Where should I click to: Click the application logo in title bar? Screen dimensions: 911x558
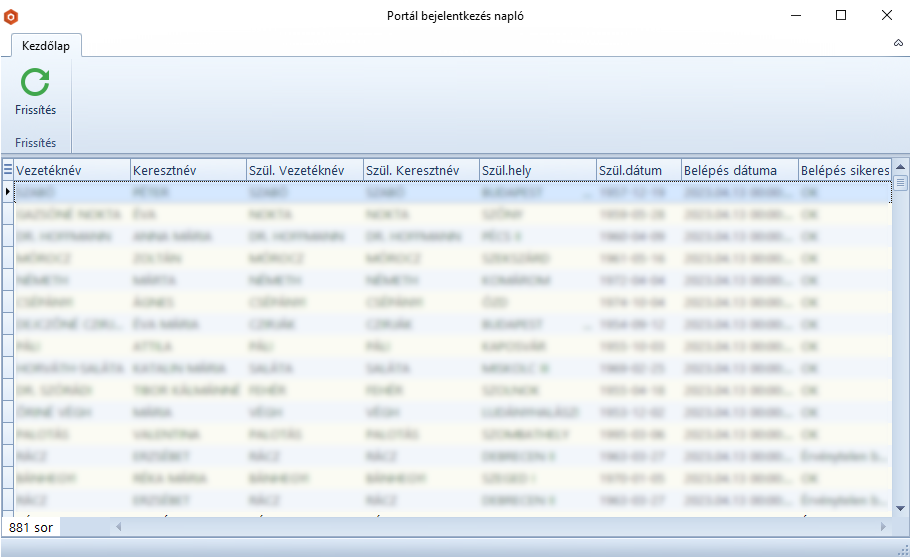(x=11, y=16)
